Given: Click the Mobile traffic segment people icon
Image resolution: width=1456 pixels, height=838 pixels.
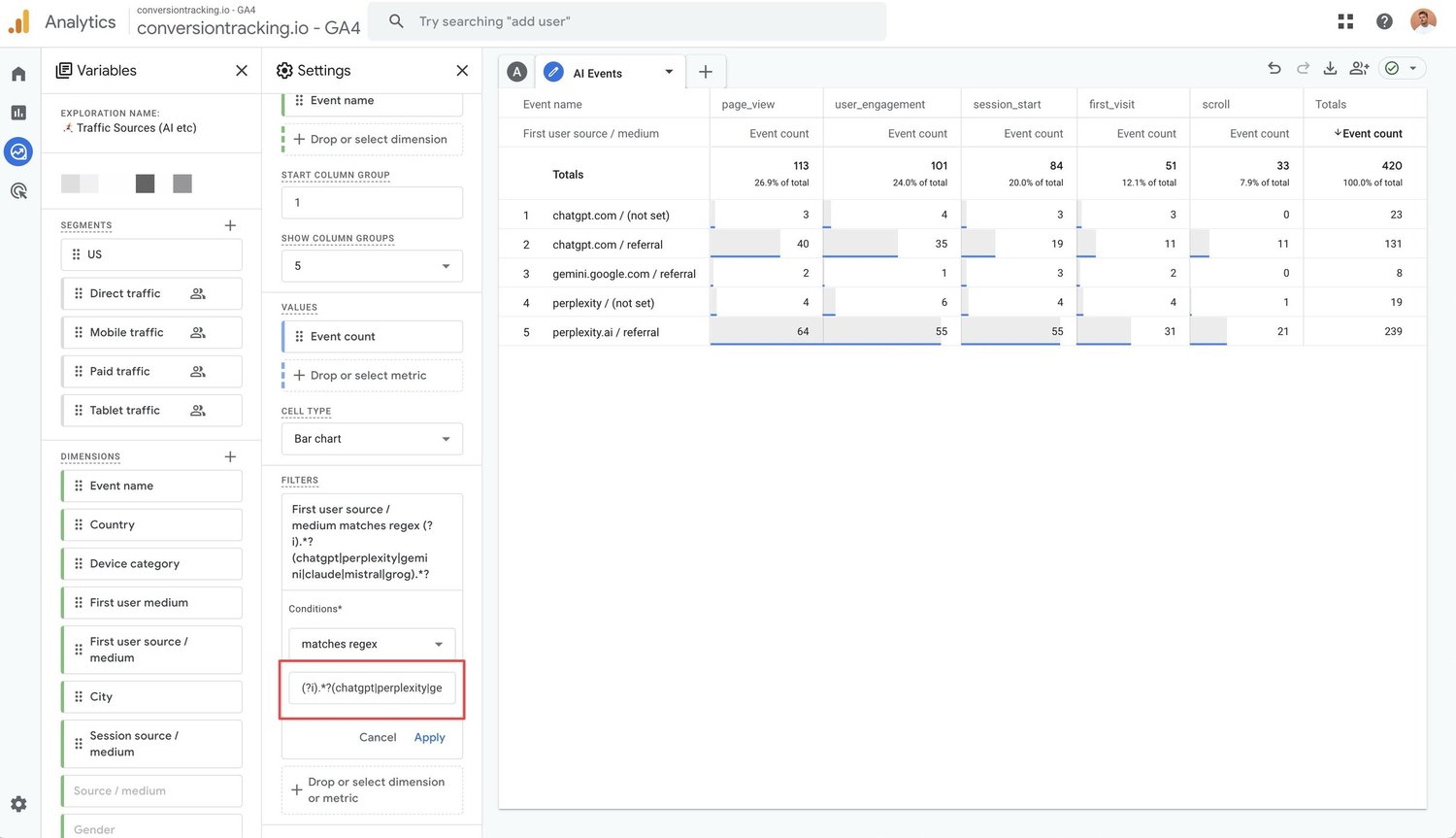Looking at the screenshot, I should coord(198,332).
